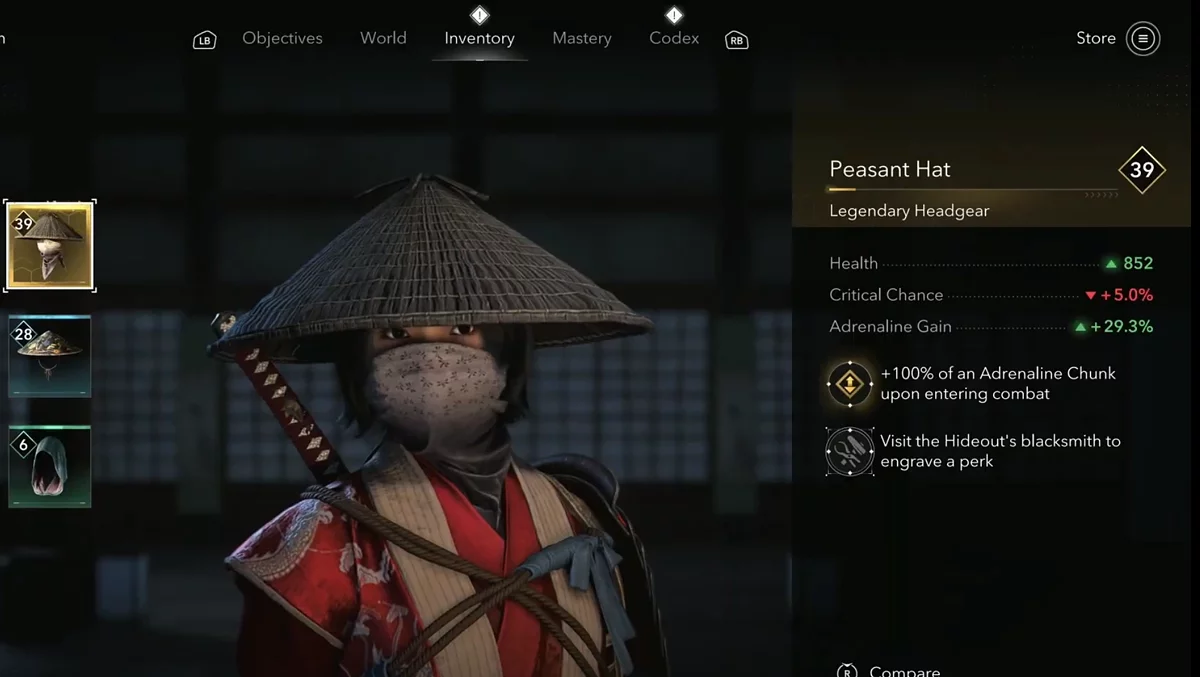This screenshot has height=677, width=1200.
Task: Click alert marker above Codex tab
Action: (x=674, y=15)
